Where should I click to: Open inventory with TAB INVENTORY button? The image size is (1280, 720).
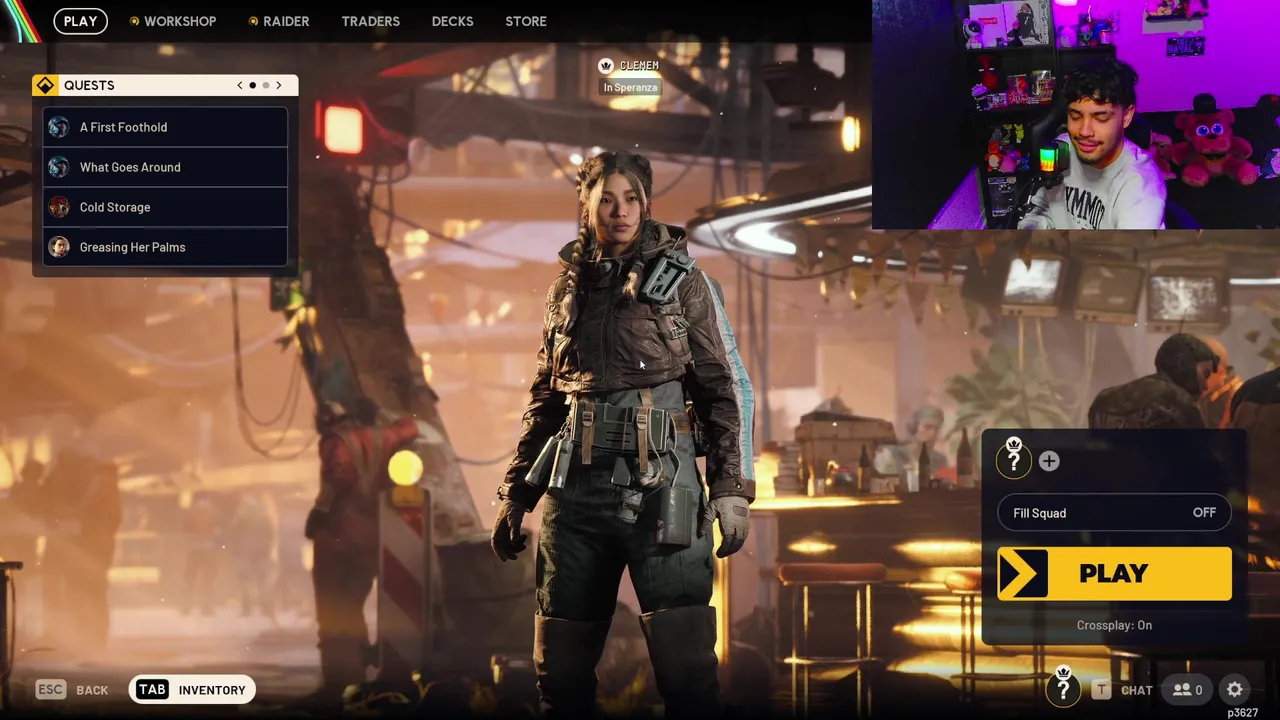(192, 690)
